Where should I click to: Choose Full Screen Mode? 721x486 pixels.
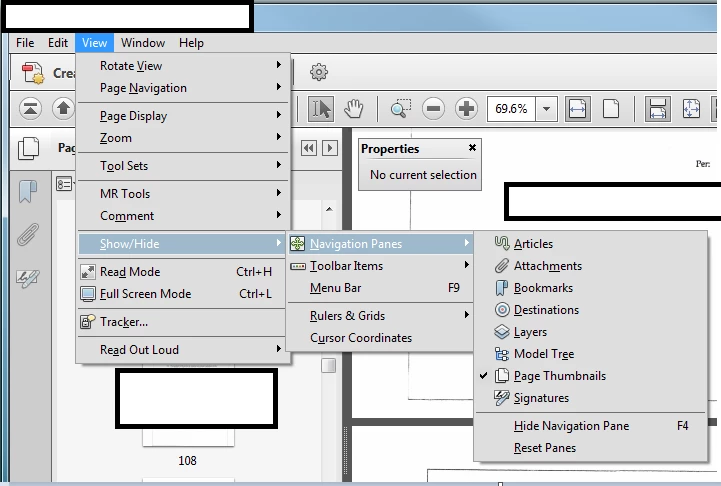(x=183, y=294)
